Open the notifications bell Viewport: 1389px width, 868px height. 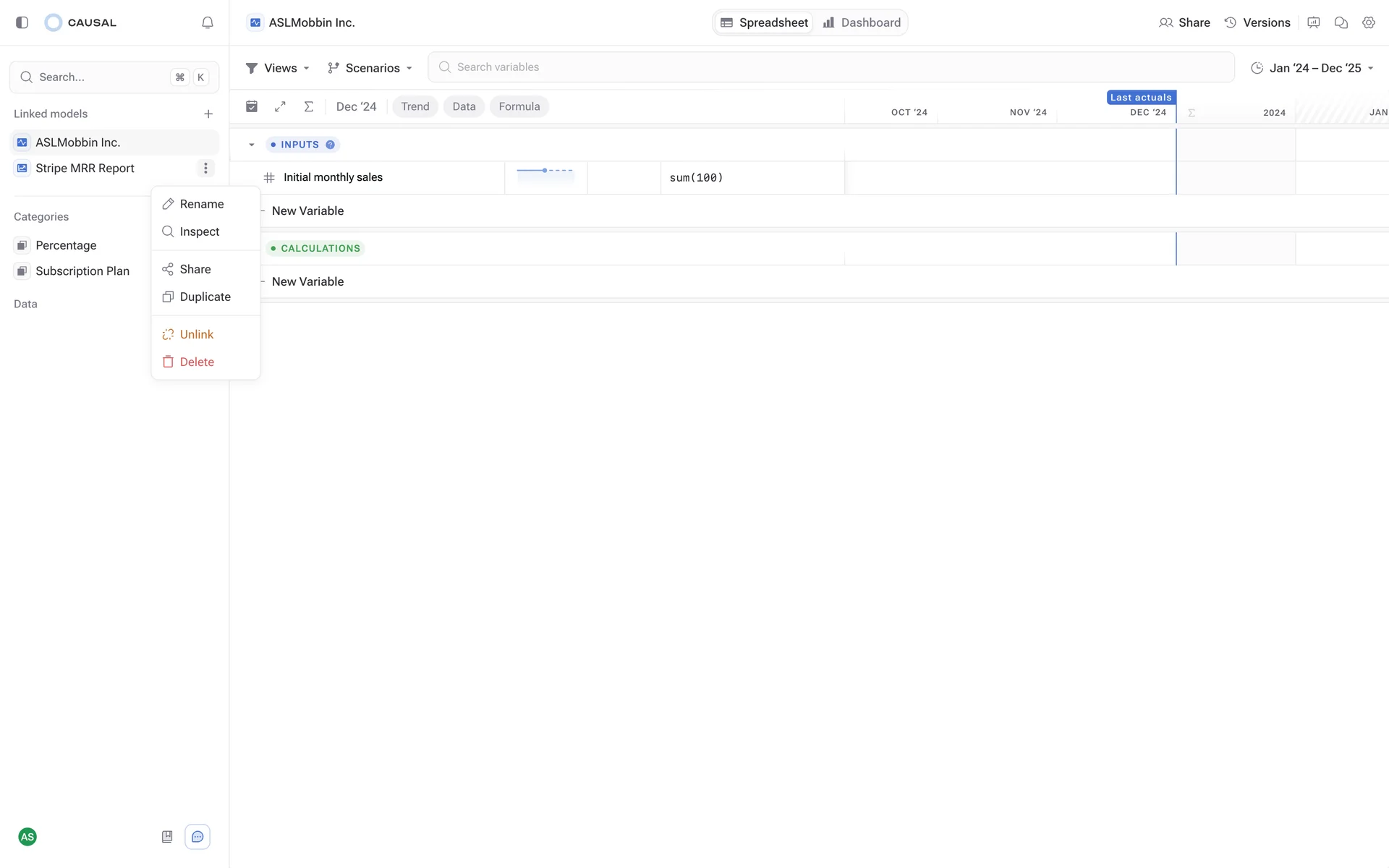click(208, 22)
